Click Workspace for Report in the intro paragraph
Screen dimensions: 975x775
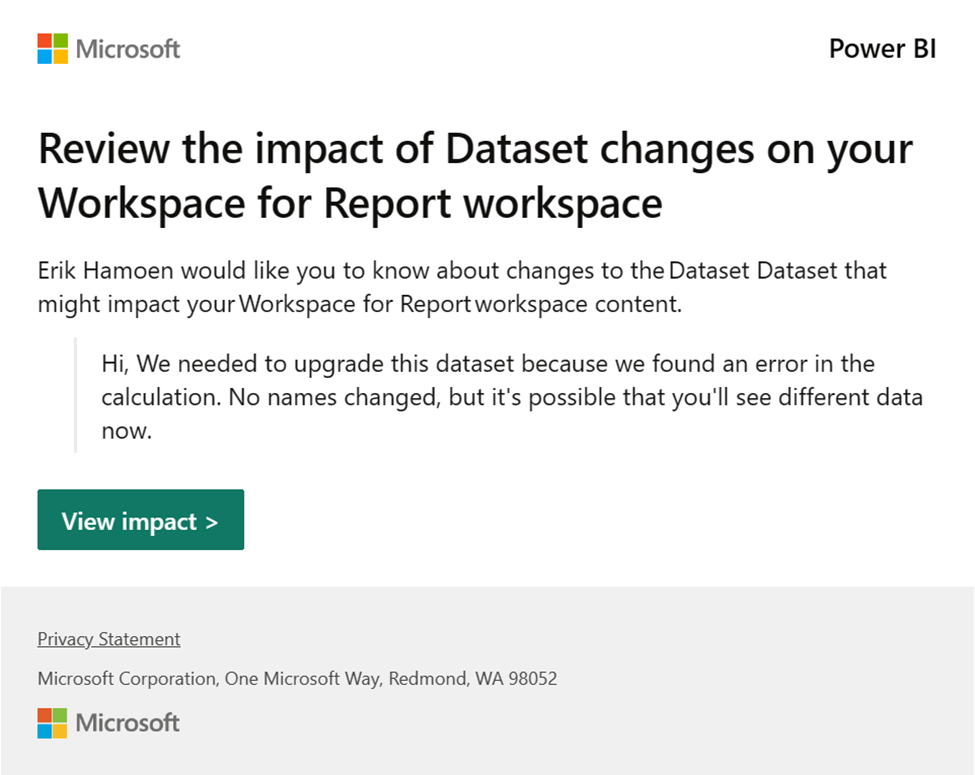click(x=353, y=305)
